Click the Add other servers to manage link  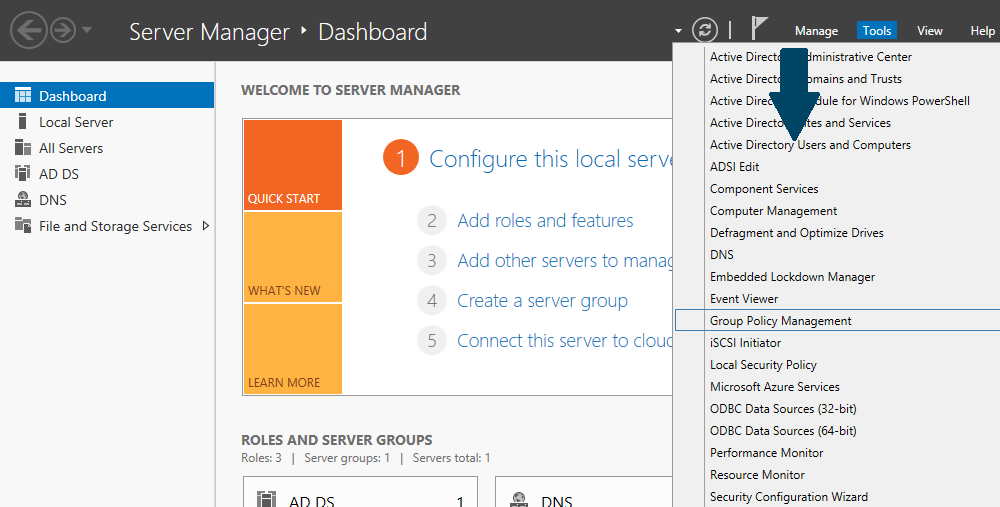[x=564, y=261]
